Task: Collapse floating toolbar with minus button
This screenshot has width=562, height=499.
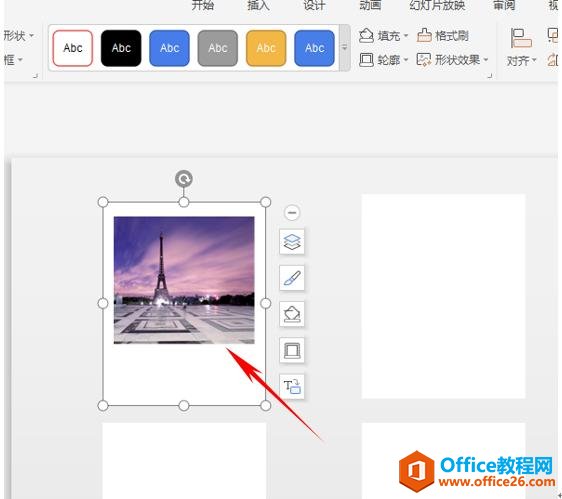Action: pos(292,213)
